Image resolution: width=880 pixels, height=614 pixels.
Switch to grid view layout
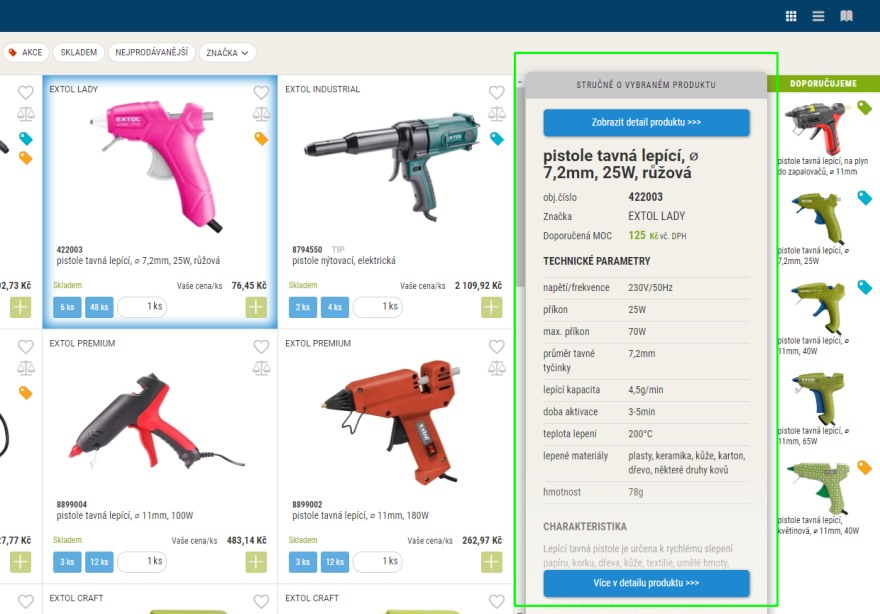pyautogui.click(x=791, y=16)
